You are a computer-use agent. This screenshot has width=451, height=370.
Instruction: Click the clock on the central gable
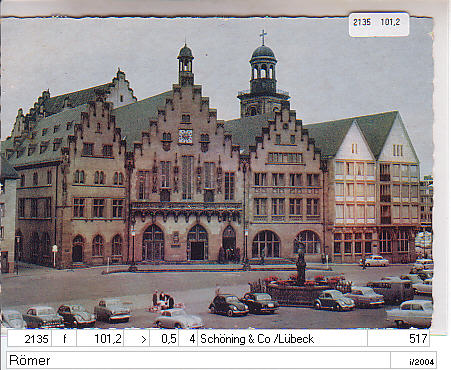[x=185, y=136]
